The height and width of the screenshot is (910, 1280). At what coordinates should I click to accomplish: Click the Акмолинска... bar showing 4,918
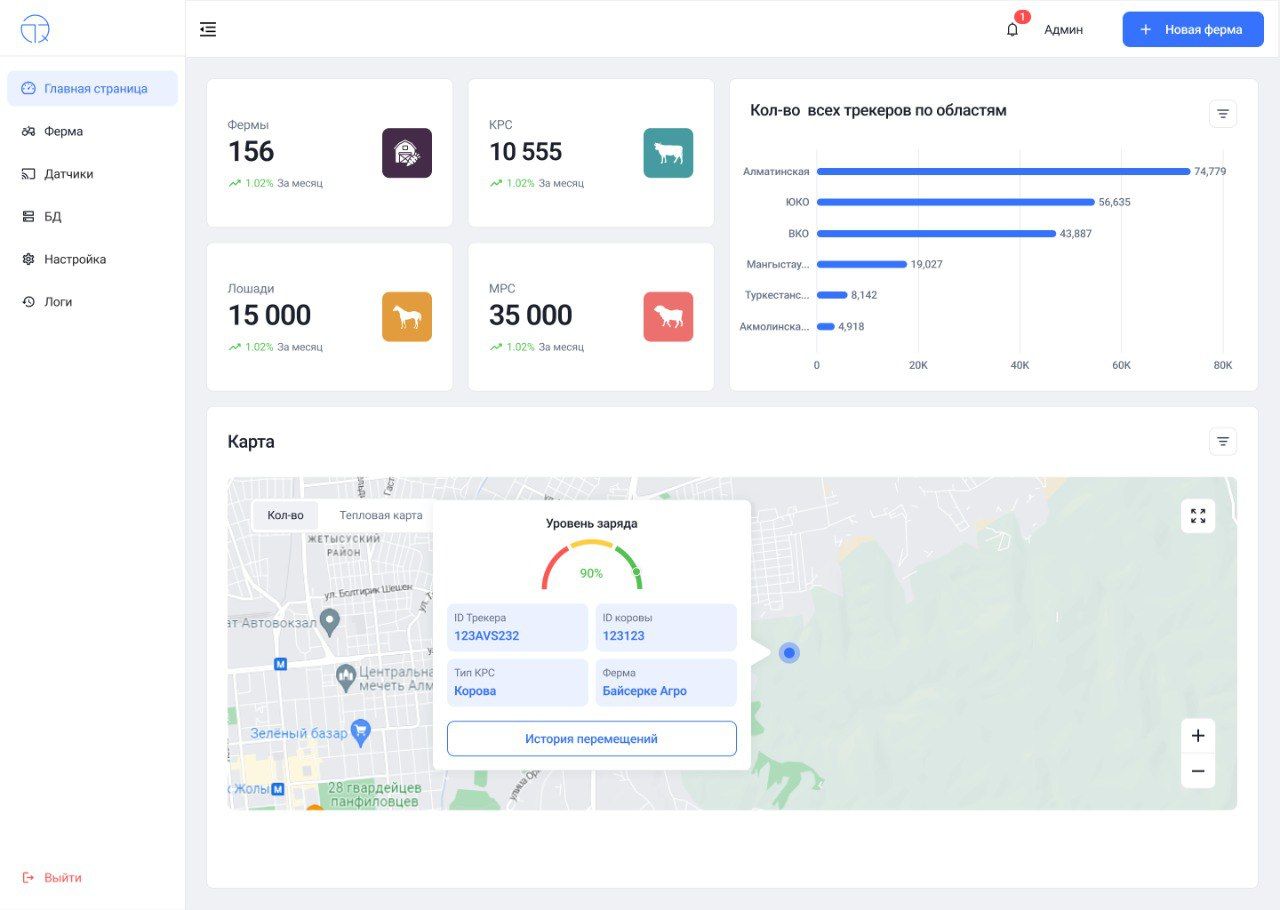(x=826, y=326)
